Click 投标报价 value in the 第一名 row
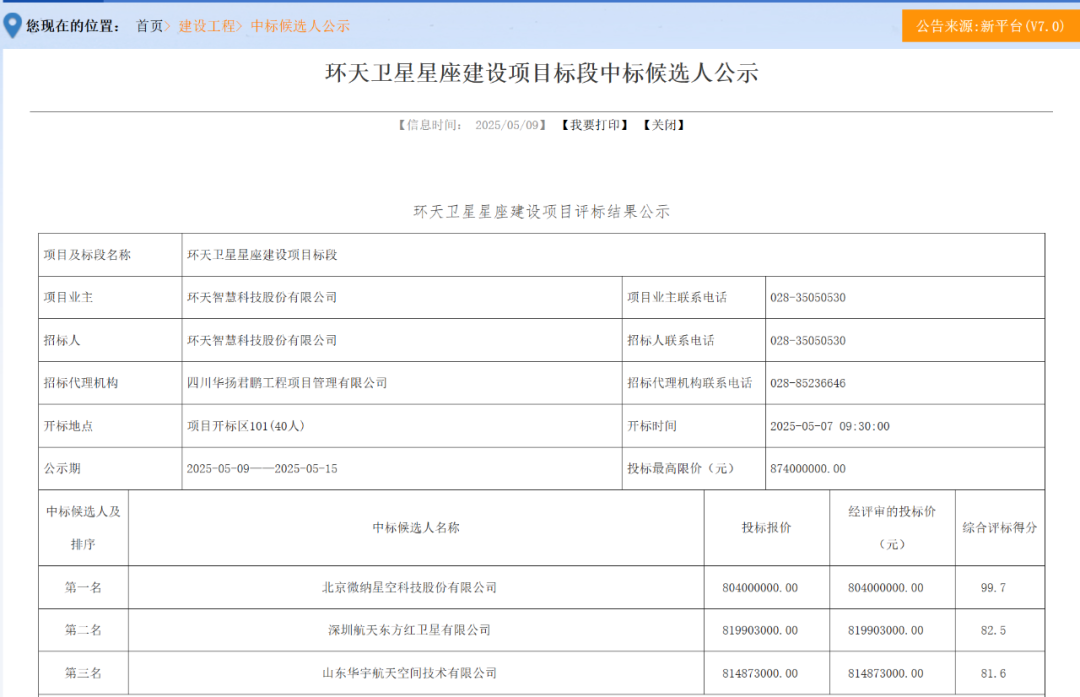The image size is (1080, 697). 760,587
